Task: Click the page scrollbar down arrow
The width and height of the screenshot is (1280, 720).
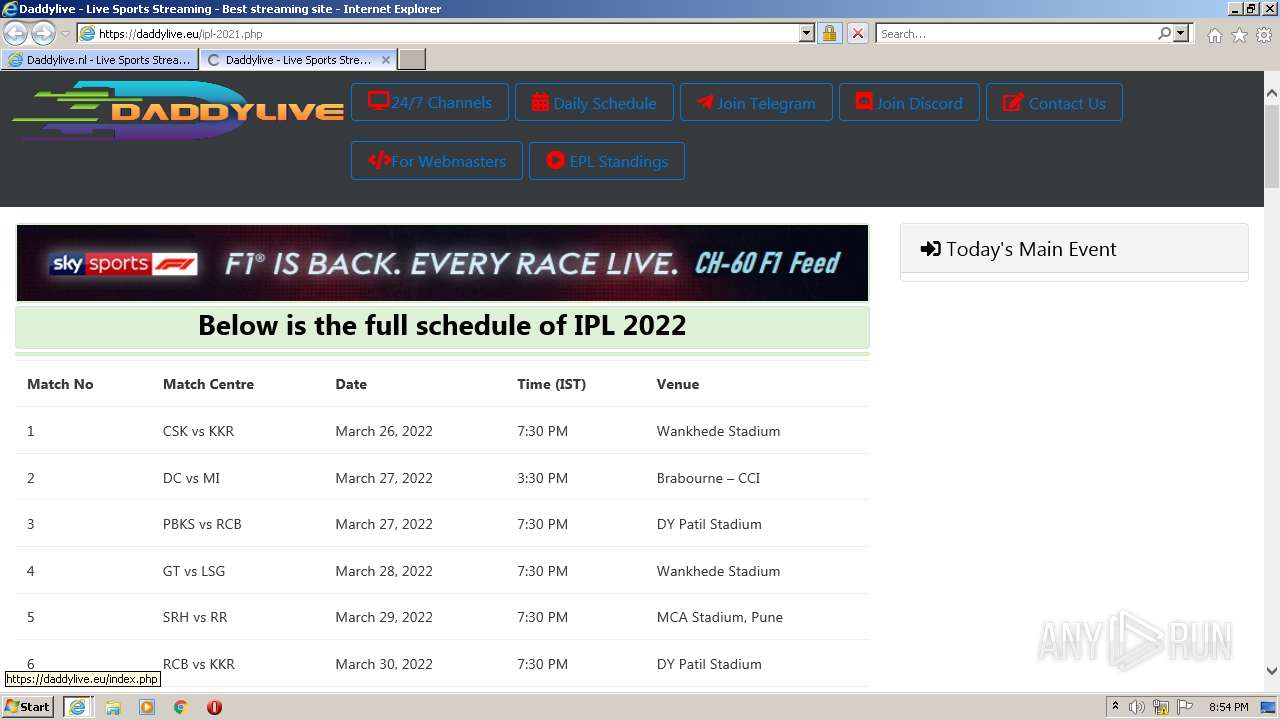Action: 1272,671
